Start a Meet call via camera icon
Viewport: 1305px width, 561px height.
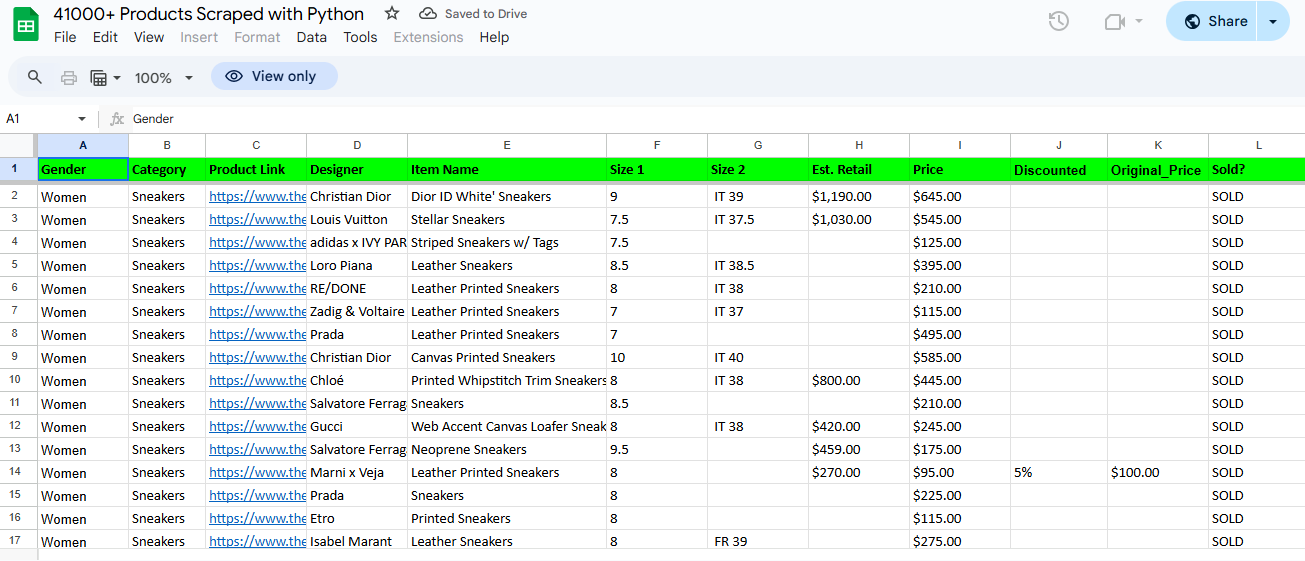click(1115, 21)
